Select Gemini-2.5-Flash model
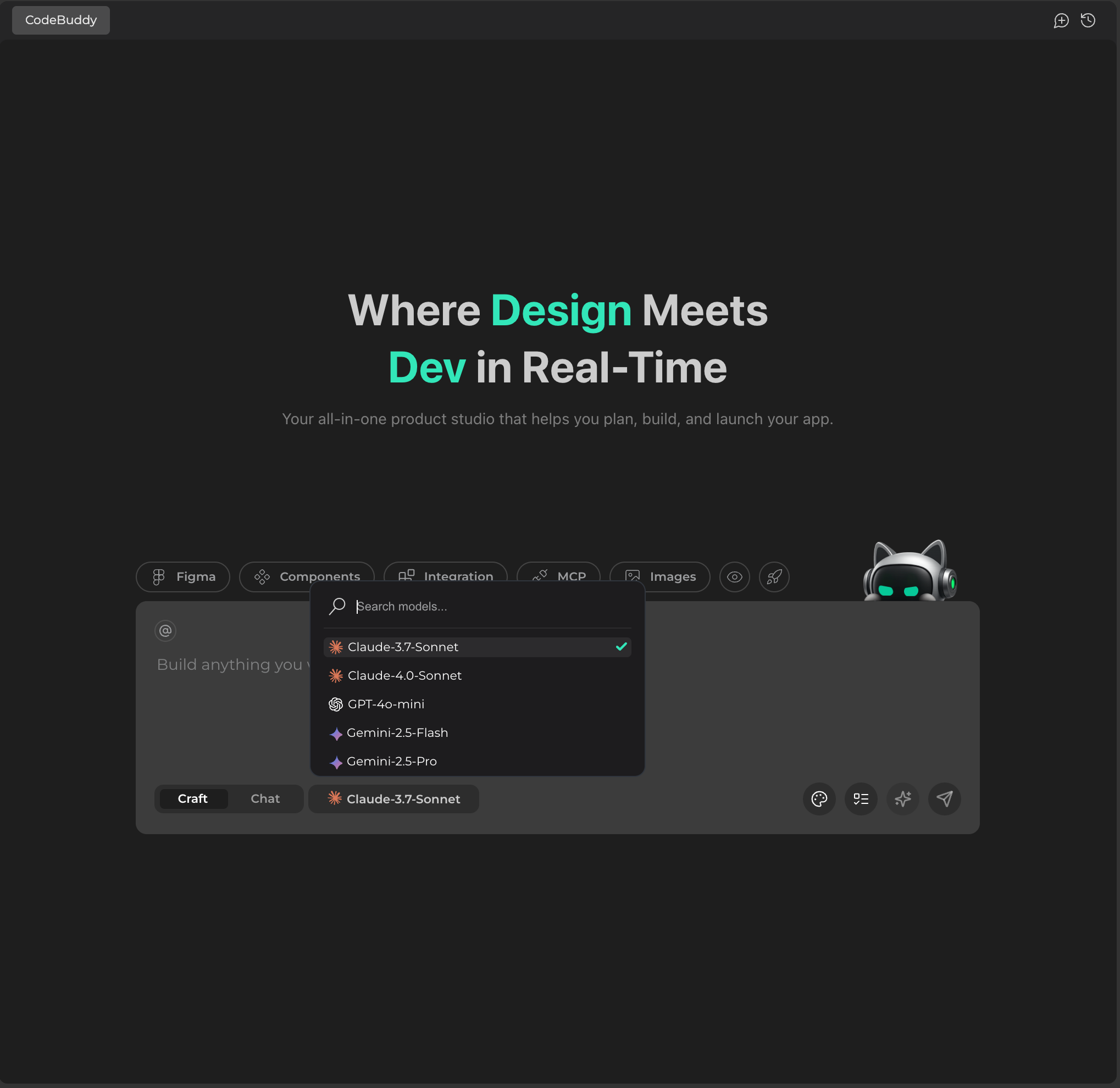This screenshot has height=1088, width=1120. [477, 732]
